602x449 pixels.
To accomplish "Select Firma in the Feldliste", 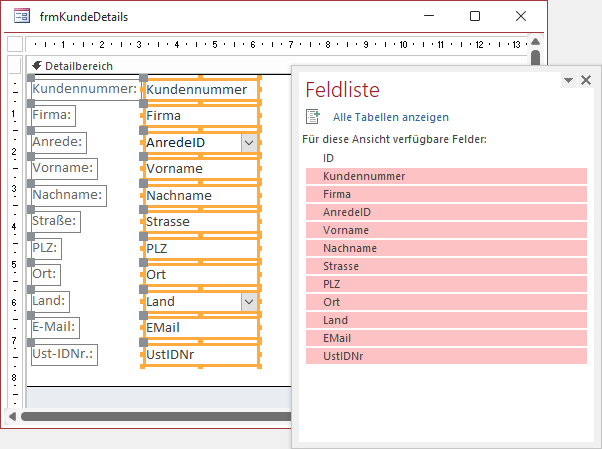I will pyautogui.click(x=446, y=194).
